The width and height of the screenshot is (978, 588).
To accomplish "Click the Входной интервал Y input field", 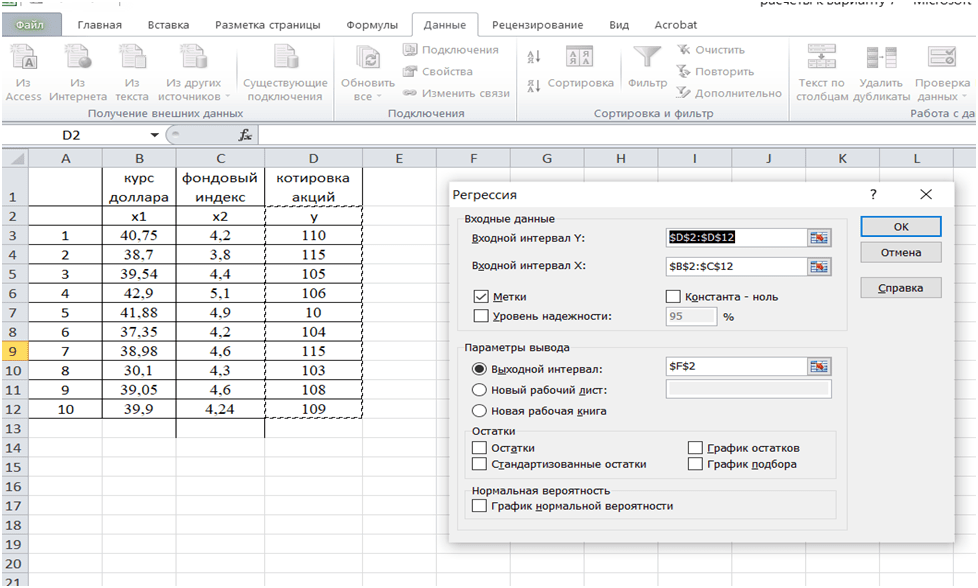I will [737, 238].
